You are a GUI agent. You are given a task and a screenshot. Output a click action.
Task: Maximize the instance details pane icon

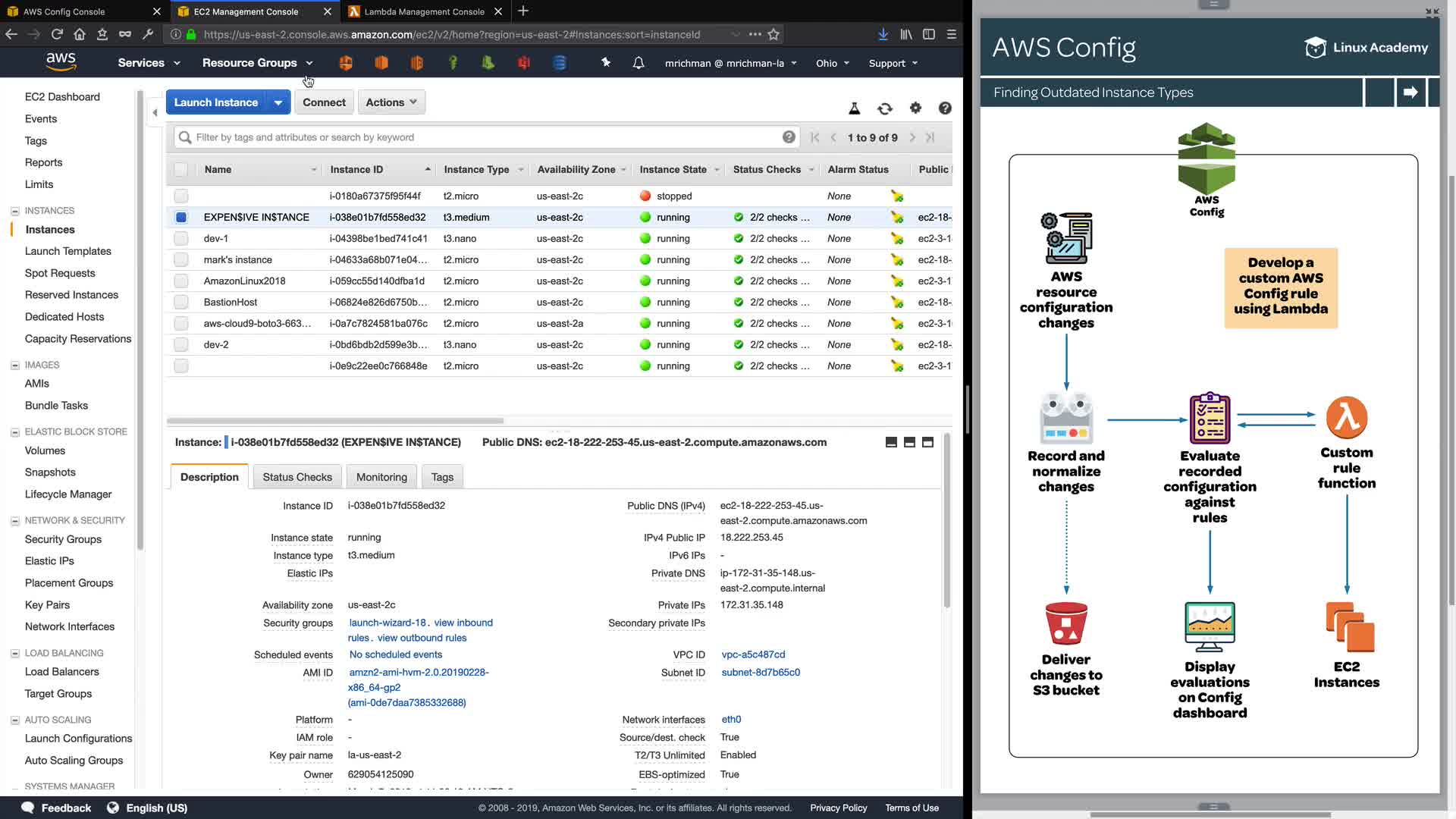[927, 443]
